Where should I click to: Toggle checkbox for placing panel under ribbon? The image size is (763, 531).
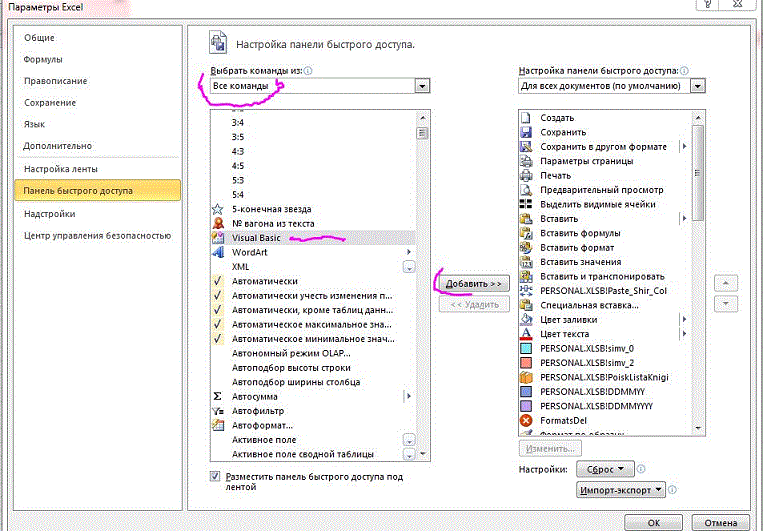[x=216, y=477]
